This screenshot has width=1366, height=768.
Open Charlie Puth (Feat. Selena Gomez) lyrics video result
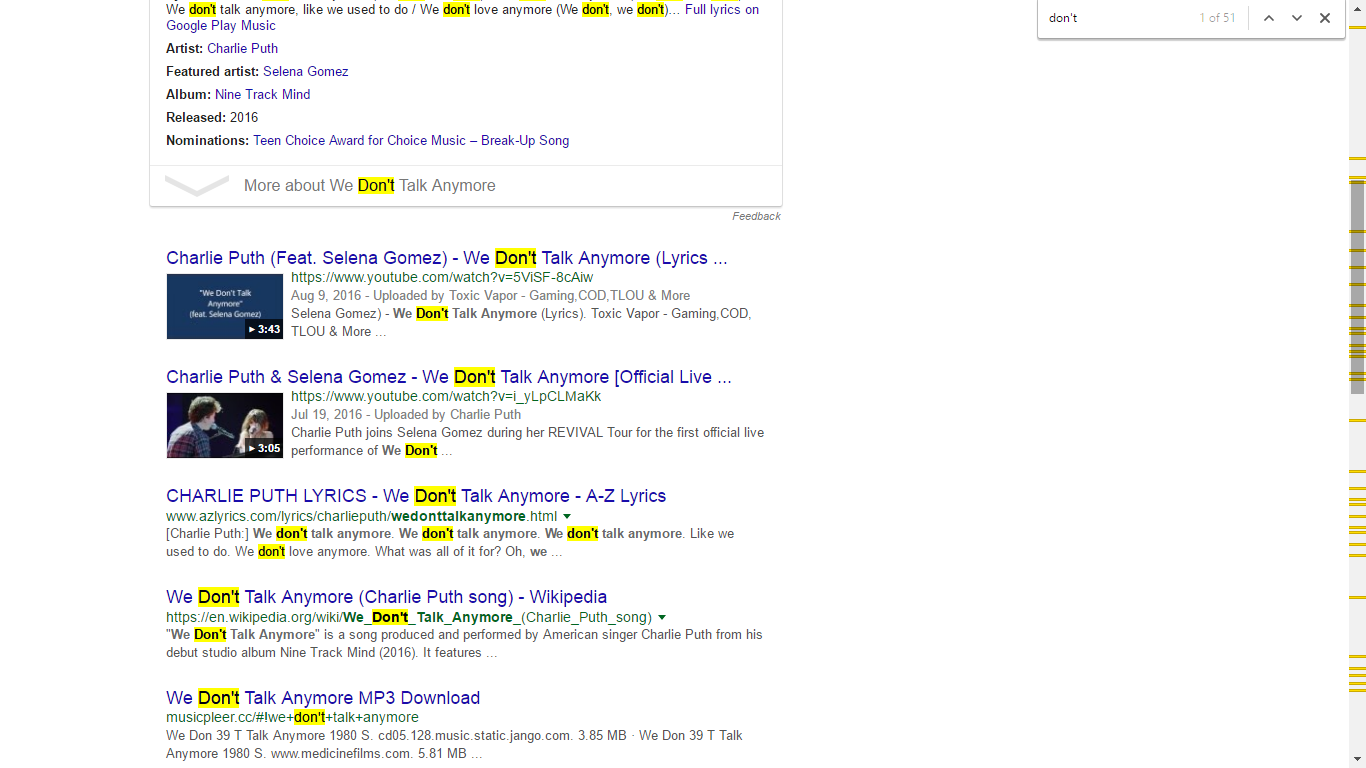(x=447, y=258)
